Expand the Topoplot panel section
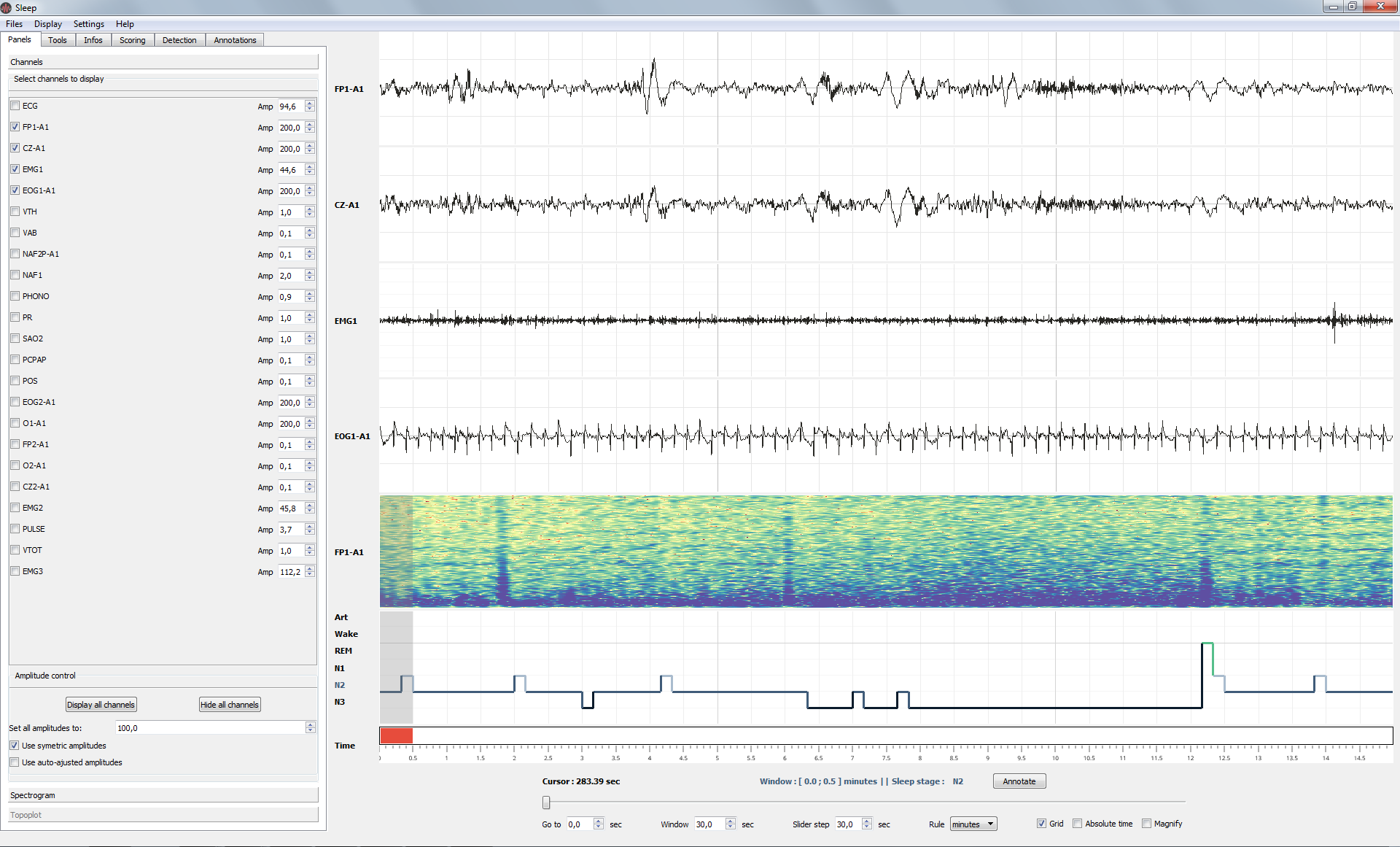The image size is (1400, 847). point(163,815)
